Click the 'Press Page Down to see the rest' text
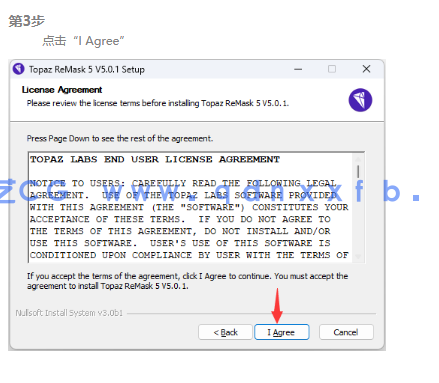Viewport: 439px width, 383px height. pyautogui.click(x=120, y=138)
